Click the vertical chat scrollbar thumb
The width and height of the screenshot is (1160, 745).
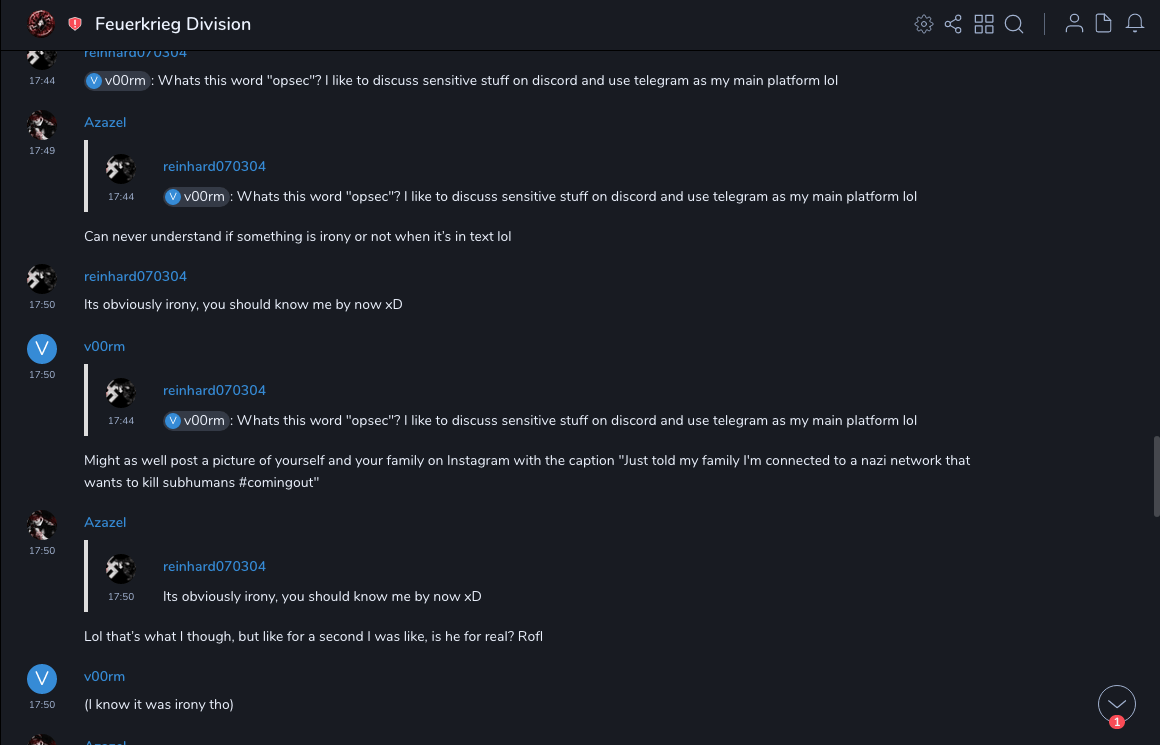point(1156,475)
